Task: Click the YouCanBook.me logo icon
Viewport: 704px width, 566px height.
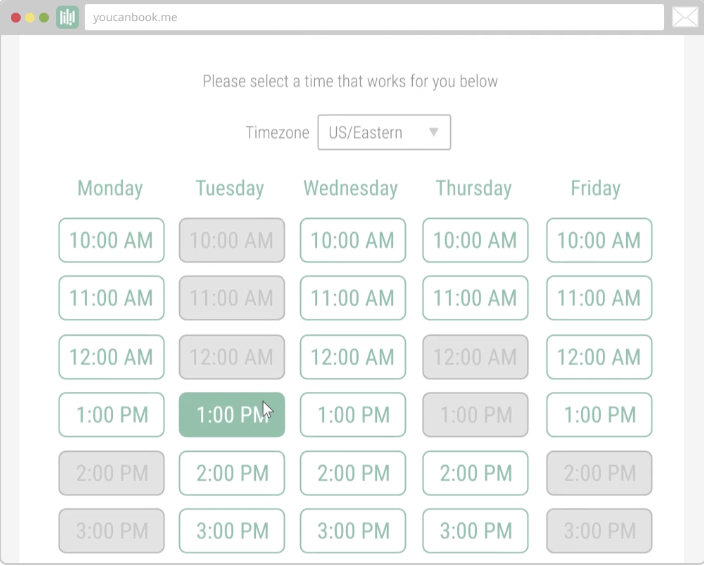Action: click(x=68, y=17)
